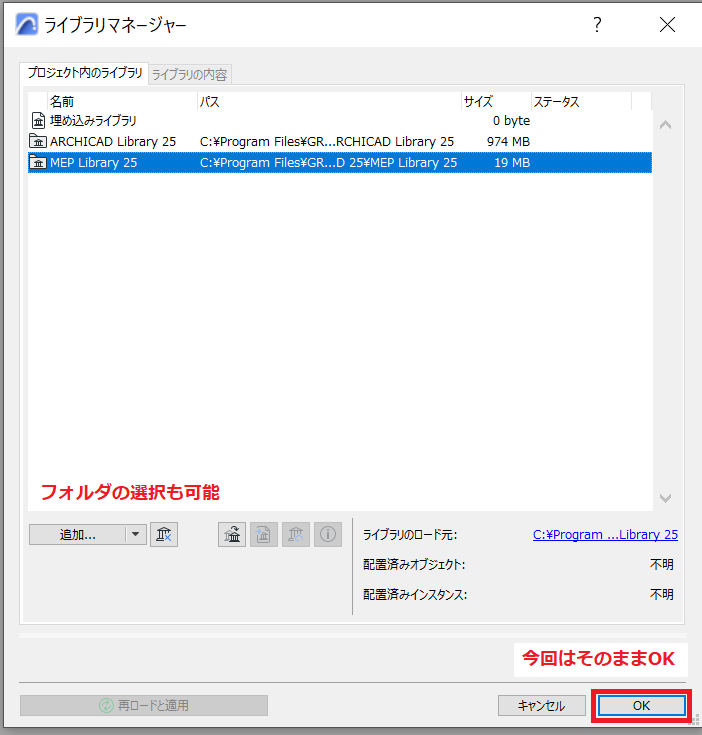The width and height of the screenshot is (702, 735).
Task: Switch to ライブラリの内容 tab
Action: [x=189, y=75]
